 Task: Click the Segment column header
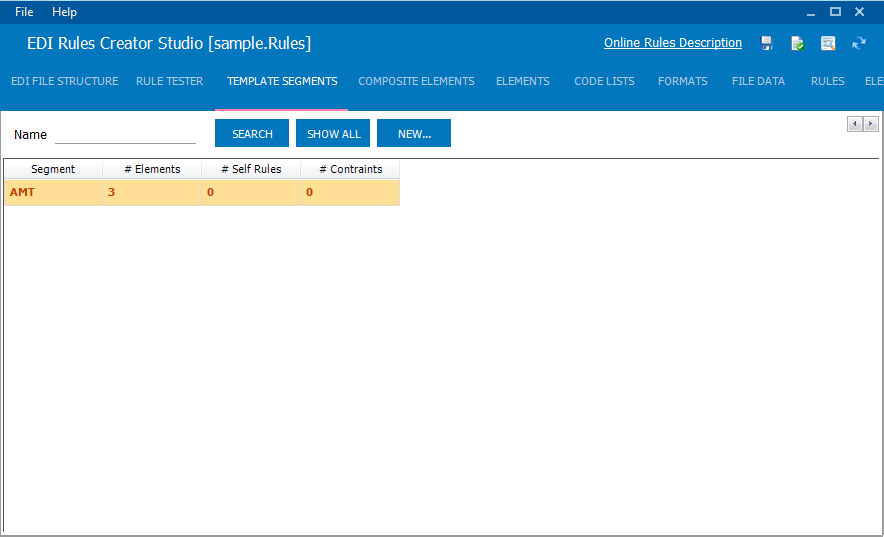pos(53,169)
